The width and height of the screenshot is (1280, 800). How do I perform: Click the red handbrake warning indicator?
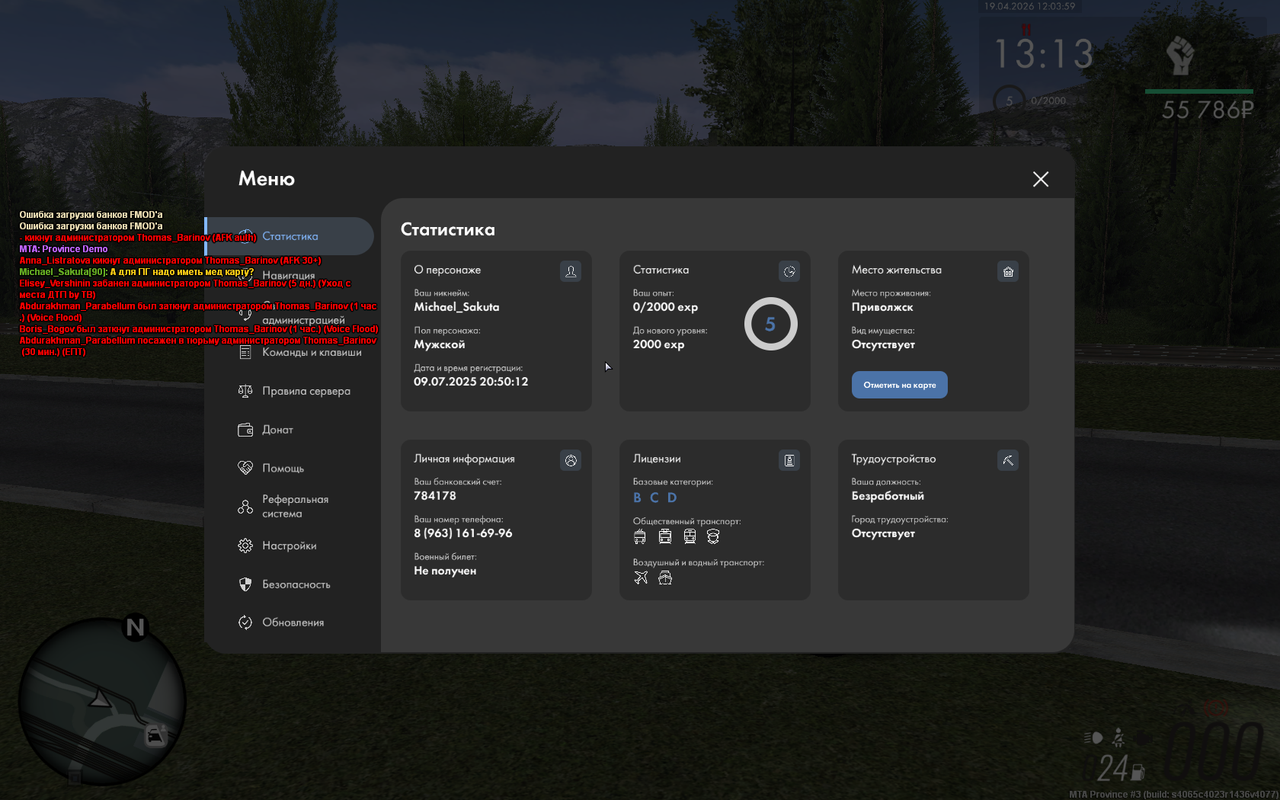[x=1215, y=709]
